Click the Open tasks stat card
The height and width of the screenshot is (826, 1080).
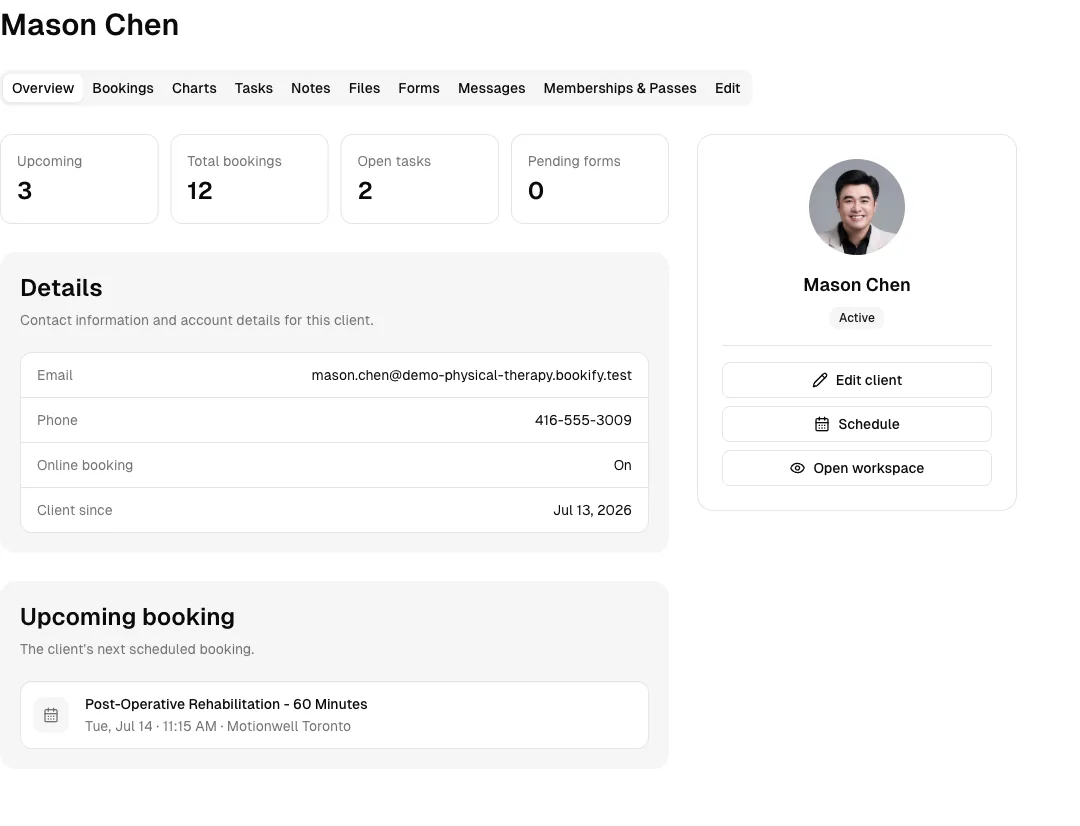[419, 179]
